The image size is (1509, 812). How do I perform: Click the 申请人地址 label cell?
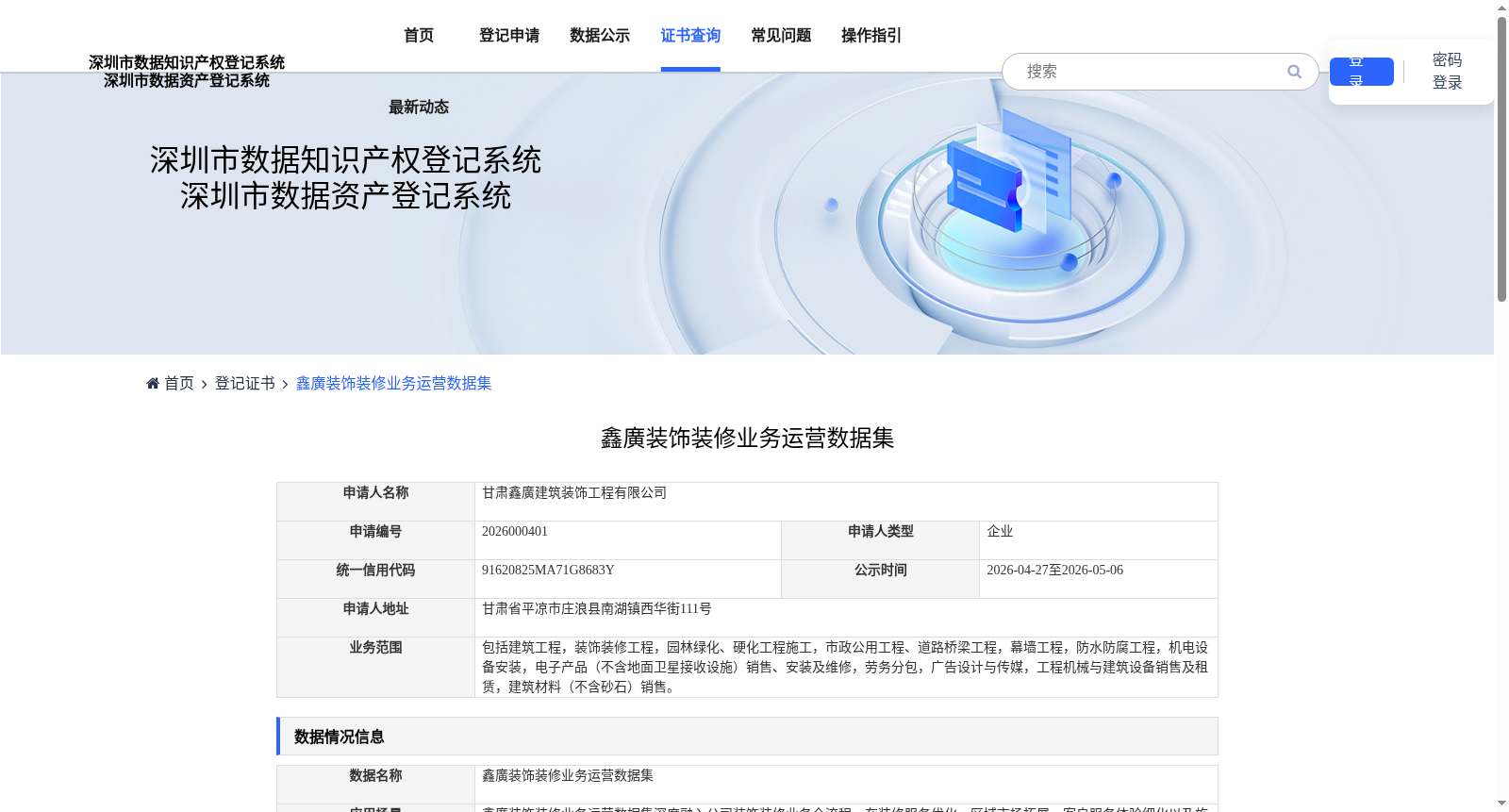click(x=375, y=618)
